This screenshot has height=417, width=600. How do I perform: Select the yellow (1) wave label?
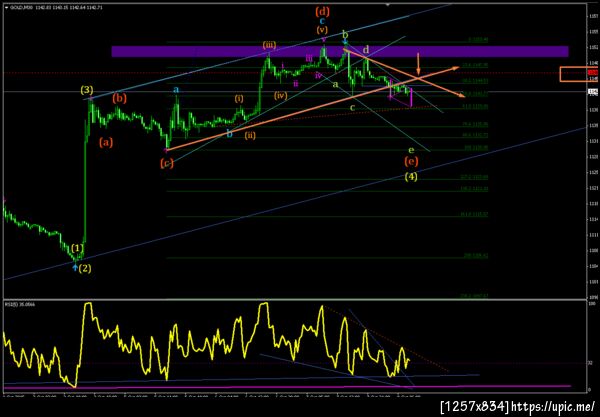coord(77,248)
